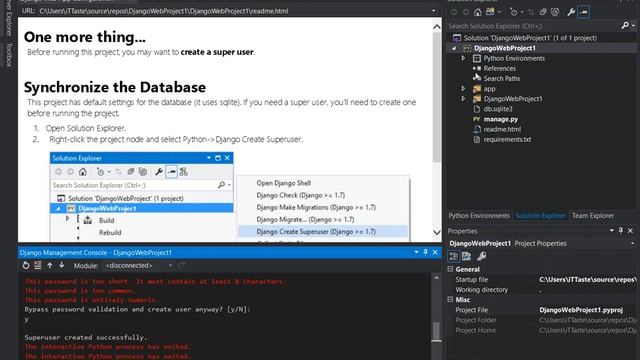Click Django console scrollbar up arrow

click(436, 278)
